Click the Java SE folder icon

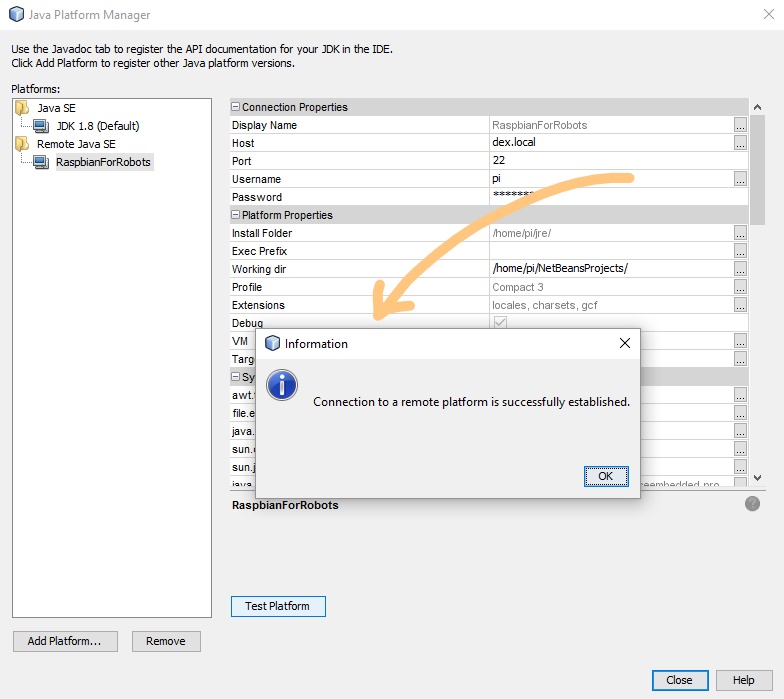(x=22, y=108)
